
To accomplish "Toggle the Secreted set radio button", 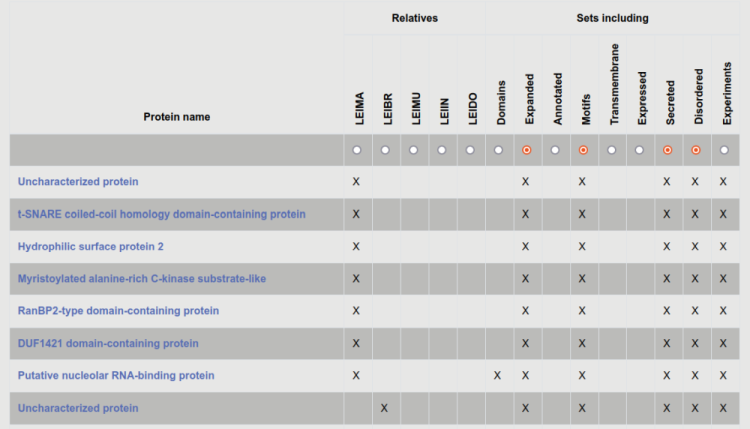I will [667, 150].
